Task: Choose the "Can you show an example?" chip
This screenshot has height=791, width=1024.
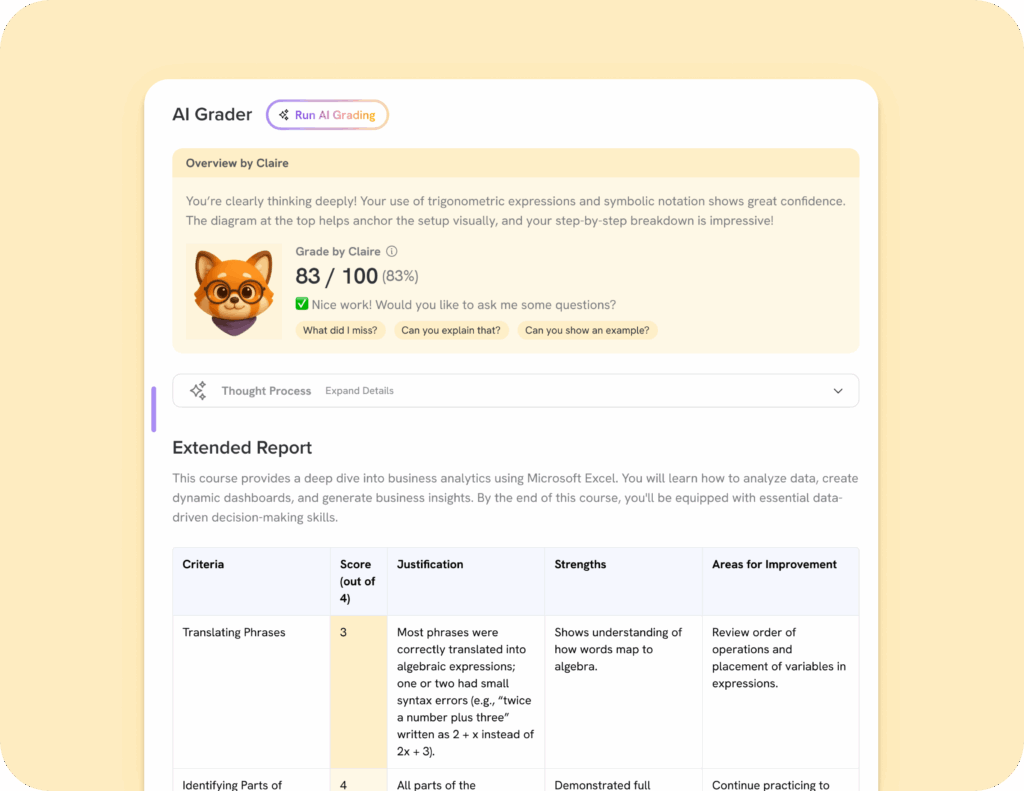Action: click(587, 330)
